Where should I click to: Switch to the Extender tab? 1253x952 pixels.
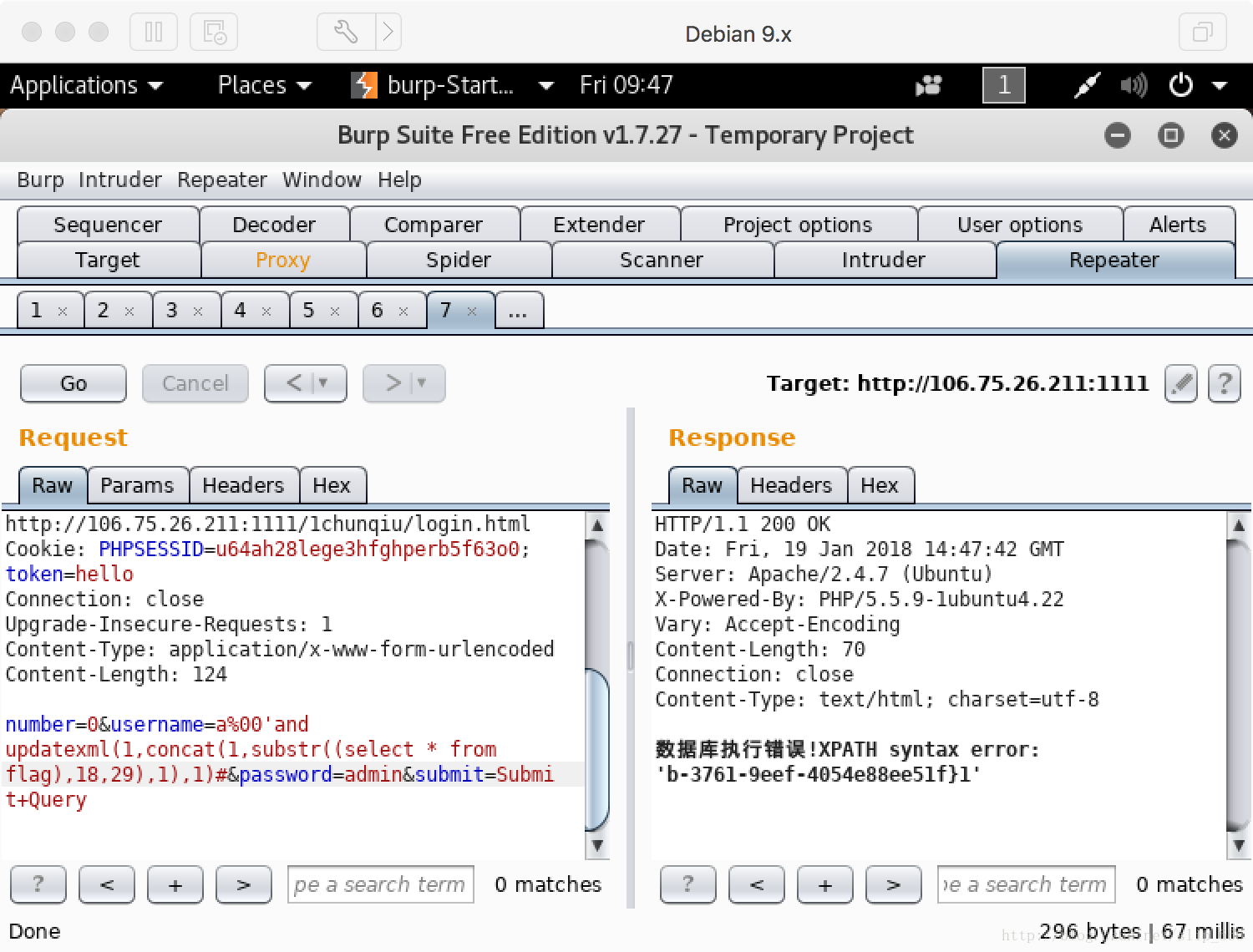click(x=599, y=225)
